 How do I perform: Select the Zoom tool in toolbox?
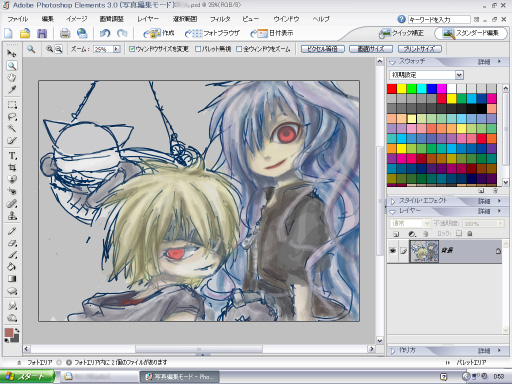click(x=12, y=66)
